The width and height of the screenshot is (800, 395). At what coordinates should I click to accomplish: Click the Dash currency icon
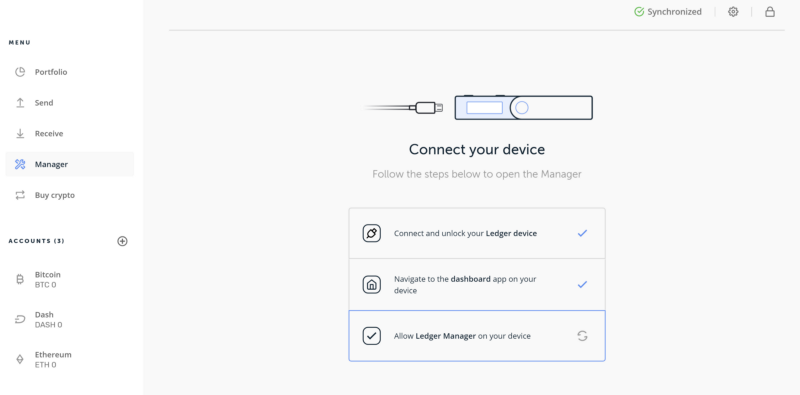tap(20, 319)
